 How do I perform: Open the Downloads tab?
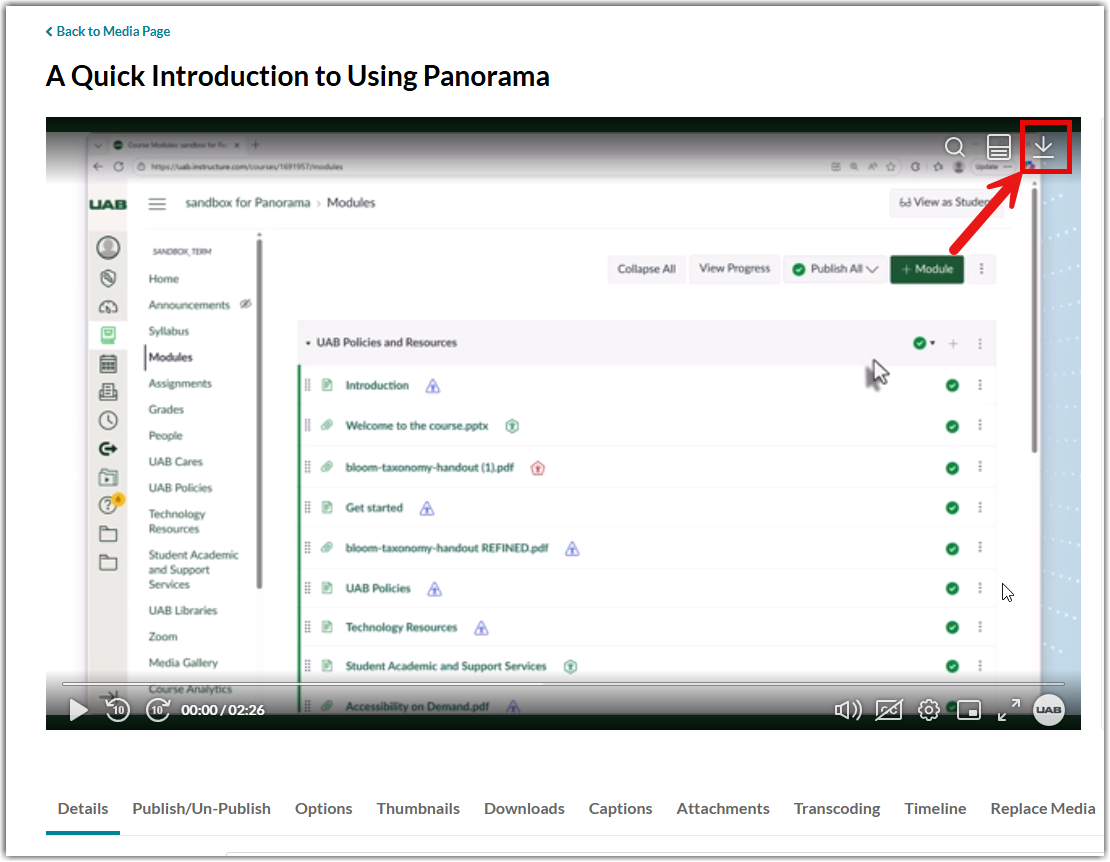[x=524, y=809]
